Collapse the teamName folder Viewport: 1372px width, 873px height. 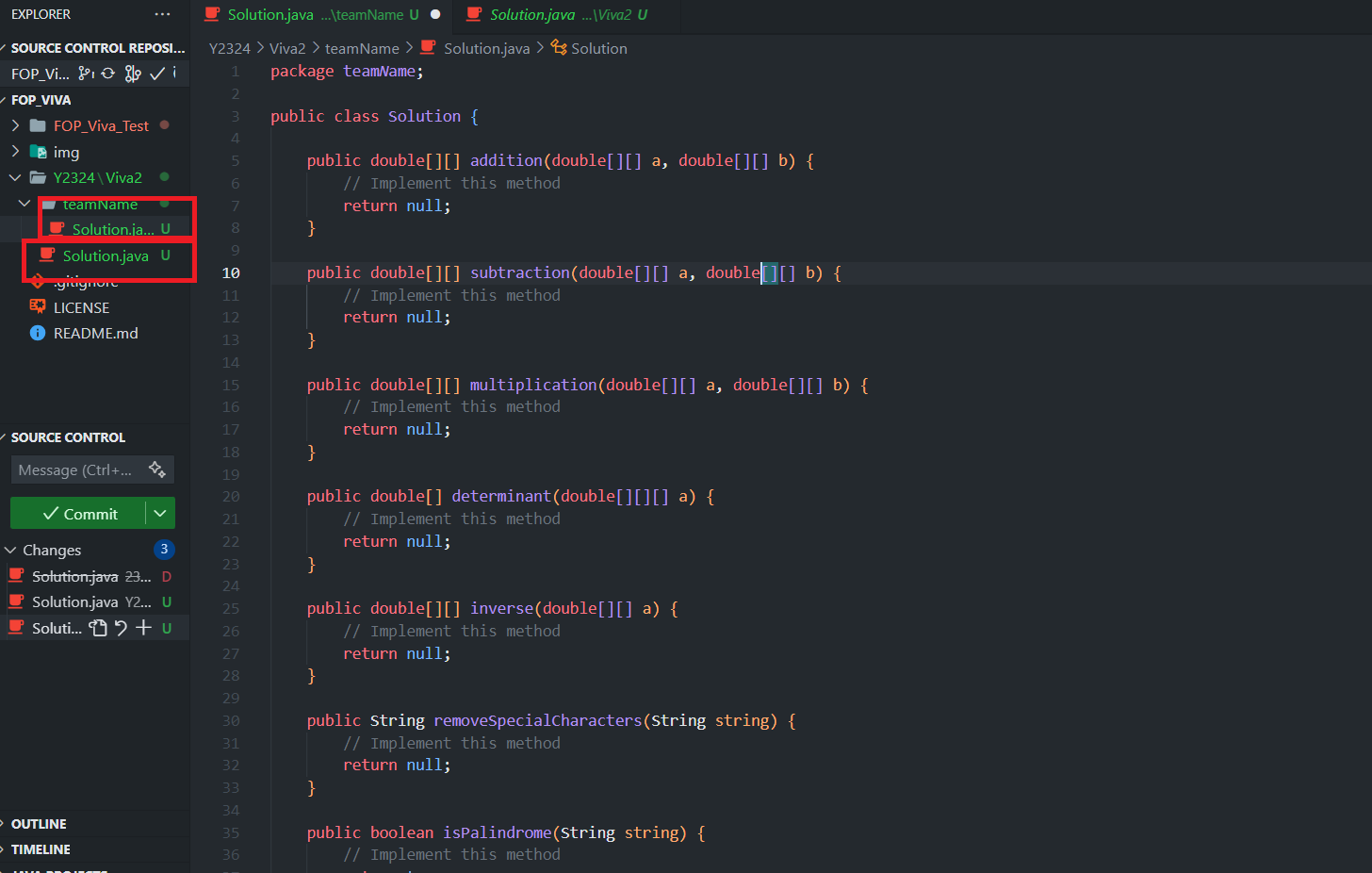pyautogui.click(x=24, y=204)
